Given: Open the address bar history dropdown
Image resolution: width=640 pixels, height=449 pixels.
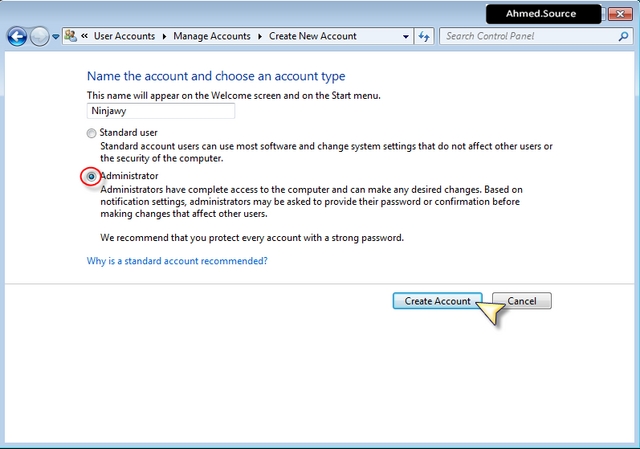Looking at the screenshot, I should coord(406,36).
